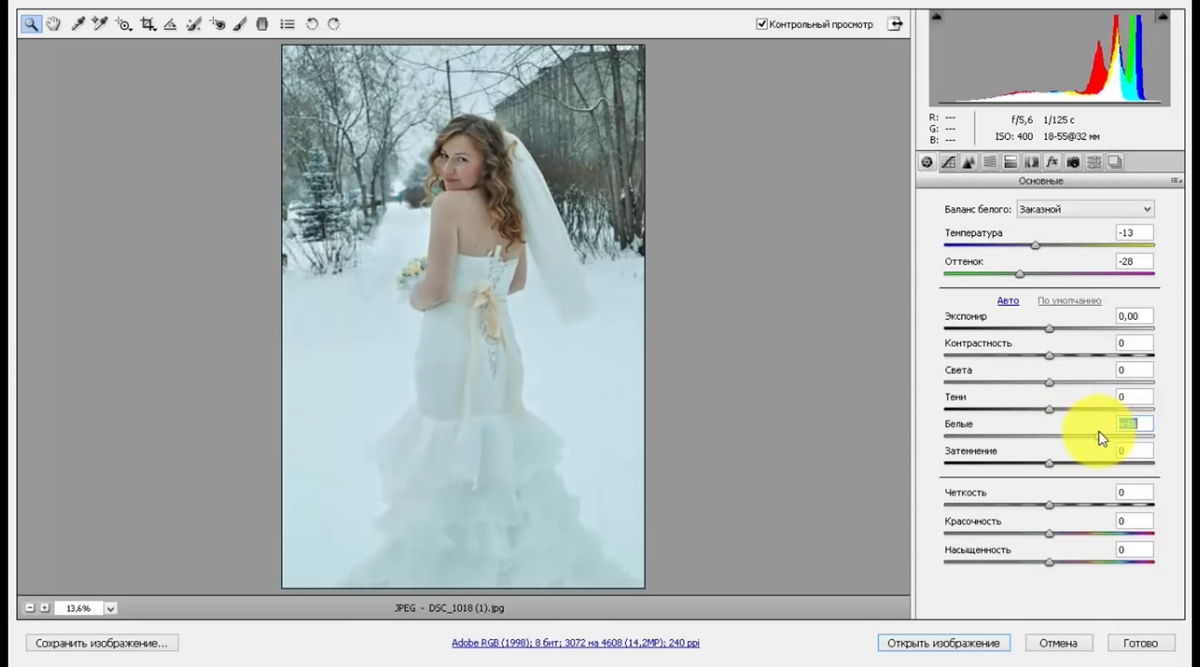Screen dimensions: 1200x667
Task: Click the Тени slider handle
Action: [x=1049, y=408]
